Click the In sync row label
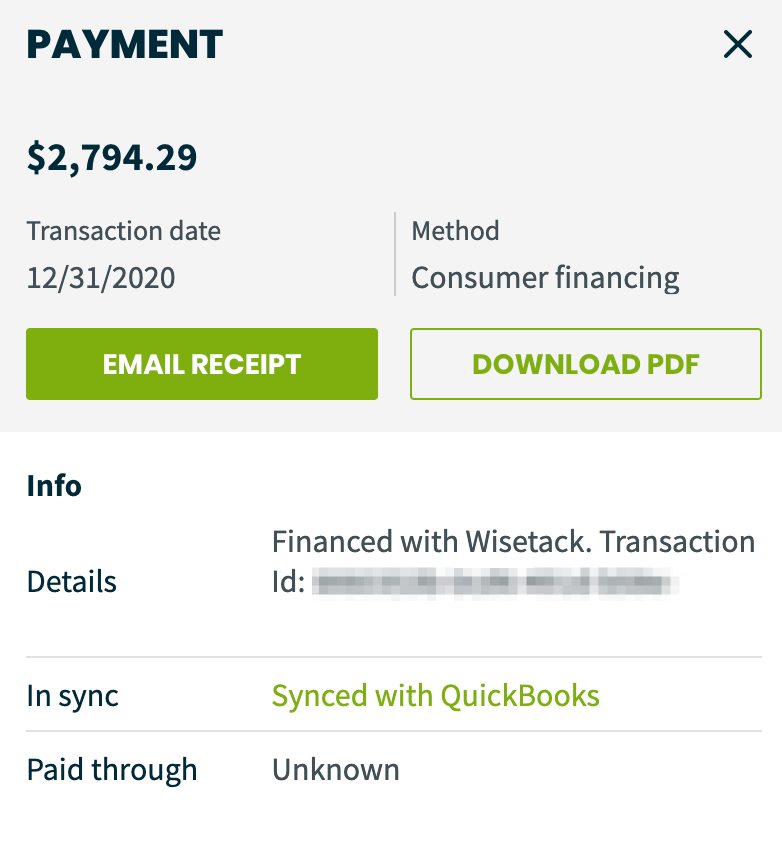The image size is (782, 856). click(x=73, y=697)
